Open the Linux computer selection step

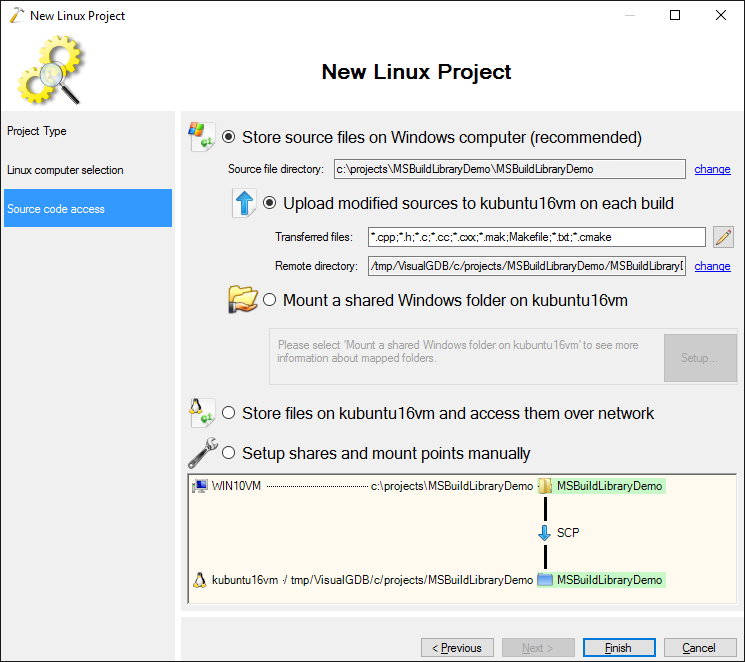(x=88, y=170)
